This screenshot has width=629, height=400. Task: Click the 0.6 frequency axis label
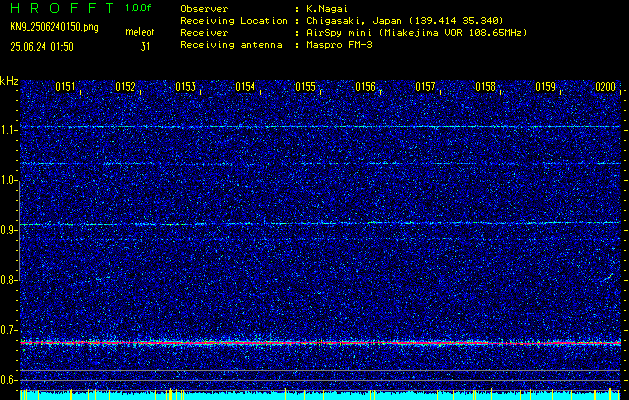tap(8, 380)
